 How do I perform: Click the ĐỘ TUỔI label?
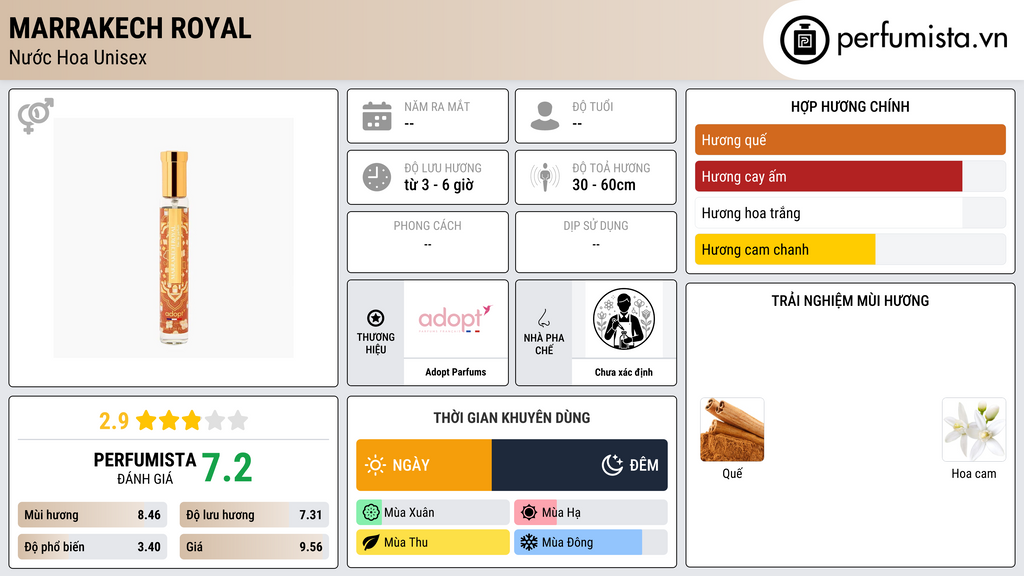593,106
